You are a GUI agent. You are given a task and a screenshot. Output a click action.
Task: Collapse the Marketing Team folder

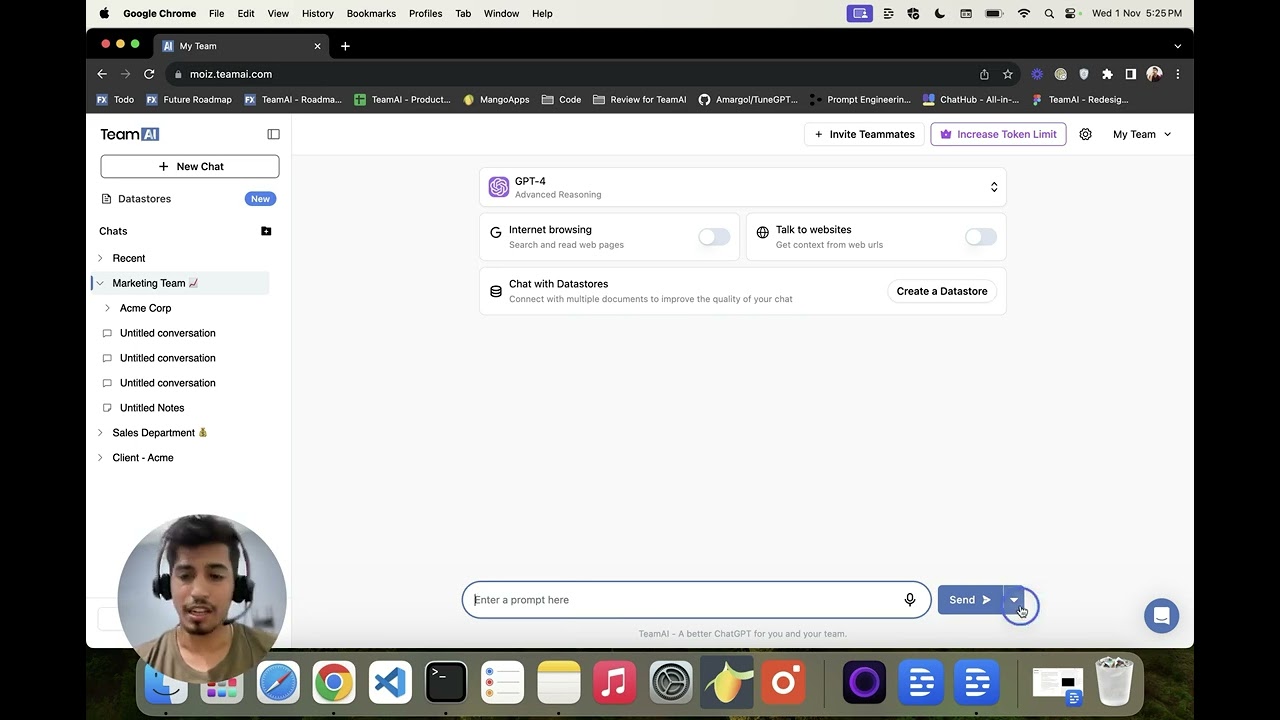[x=99, y=283]
